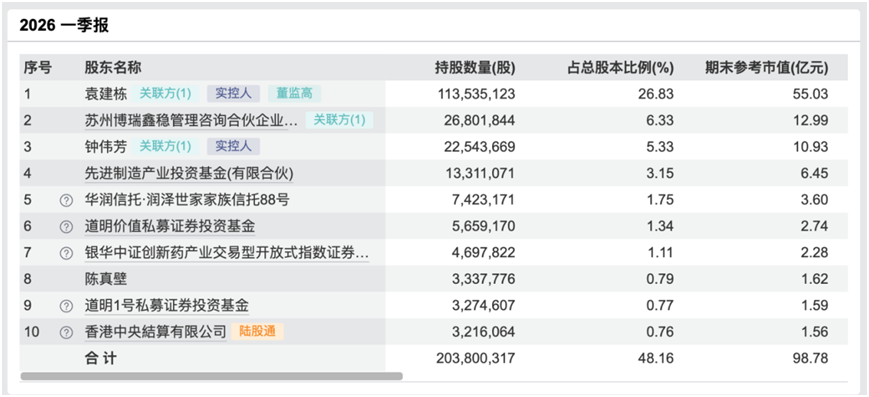The height and width of the screenshot is (397, 869).
Task: Click the 实控人 tag next to 钟伟芳
Action: point(233,147)
